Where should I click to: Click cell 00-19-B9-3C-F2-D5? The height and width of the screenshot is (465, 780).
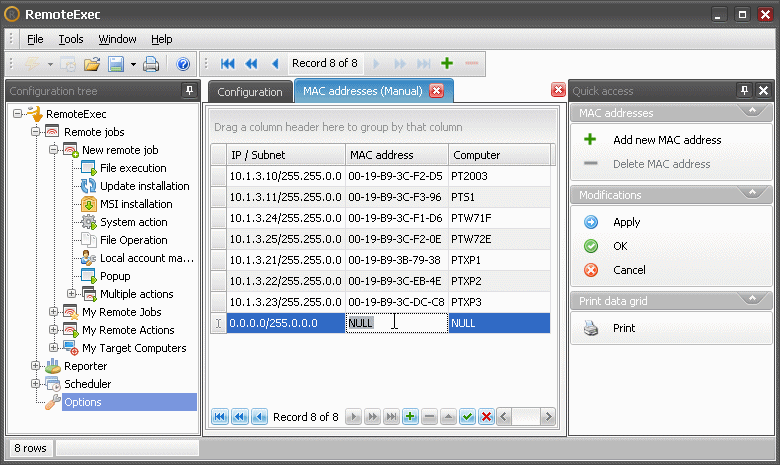[395, 176]
